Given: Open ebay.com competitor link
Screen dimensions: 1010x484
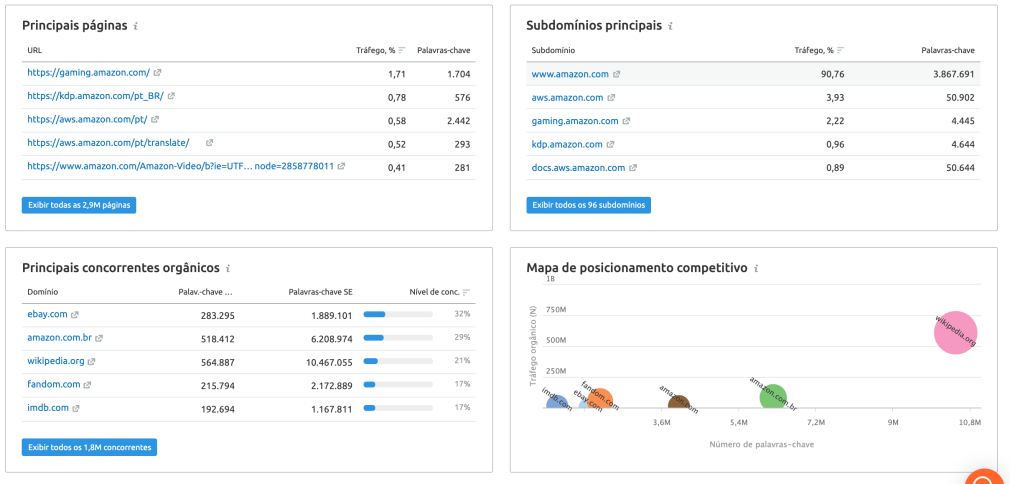Looking at the screenshot, I should click(x=47, y=315).
